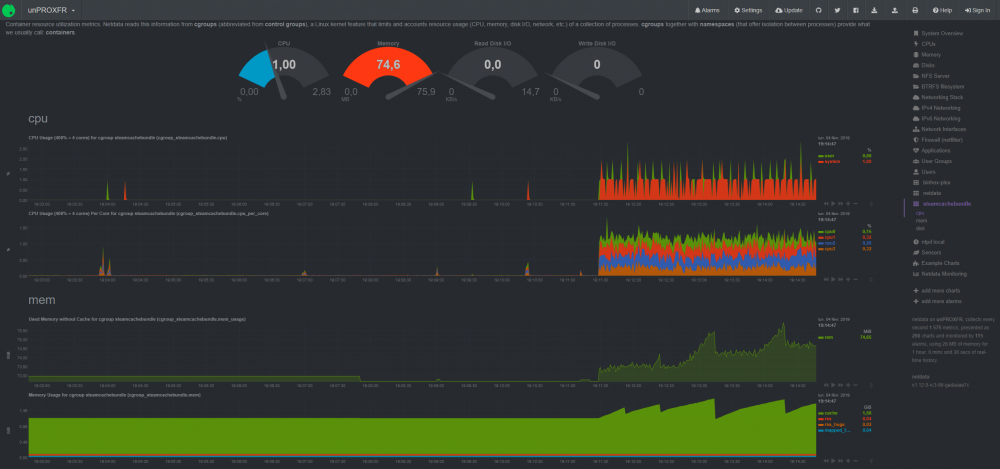
Task: Open the unPROXFR host dropdown
Action: 52,10
